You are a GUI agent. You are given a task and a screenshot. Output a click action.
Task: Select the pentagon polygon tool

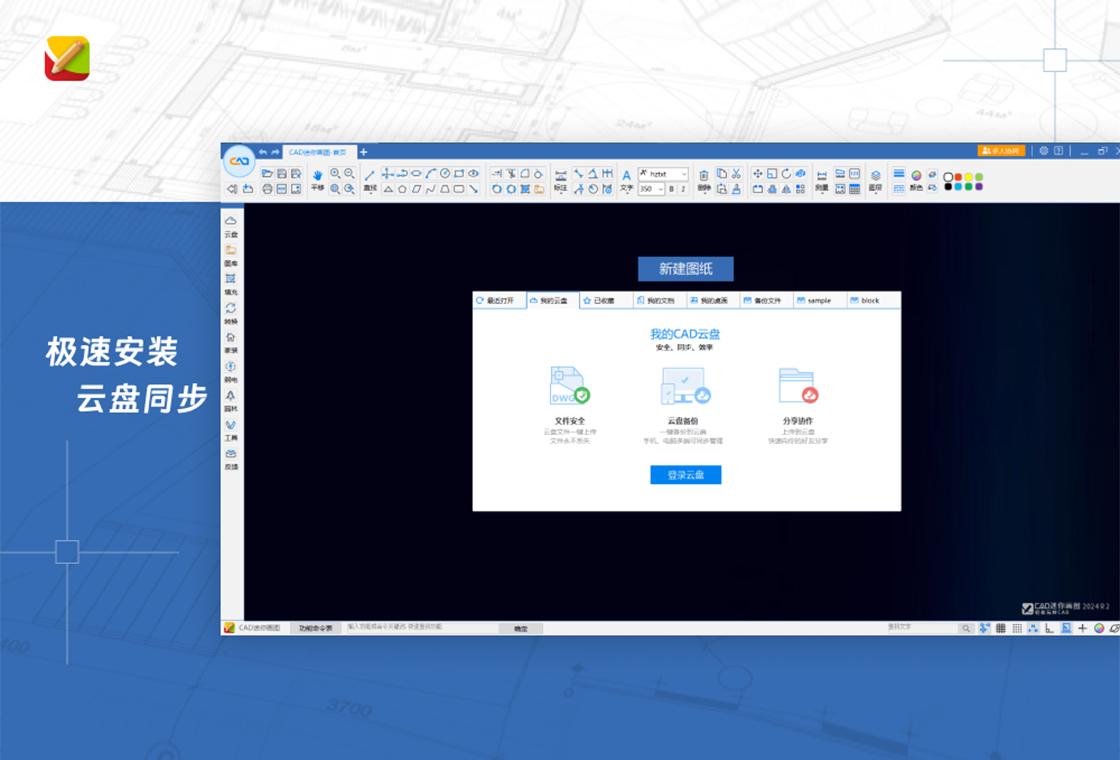(x=402, y=189)
